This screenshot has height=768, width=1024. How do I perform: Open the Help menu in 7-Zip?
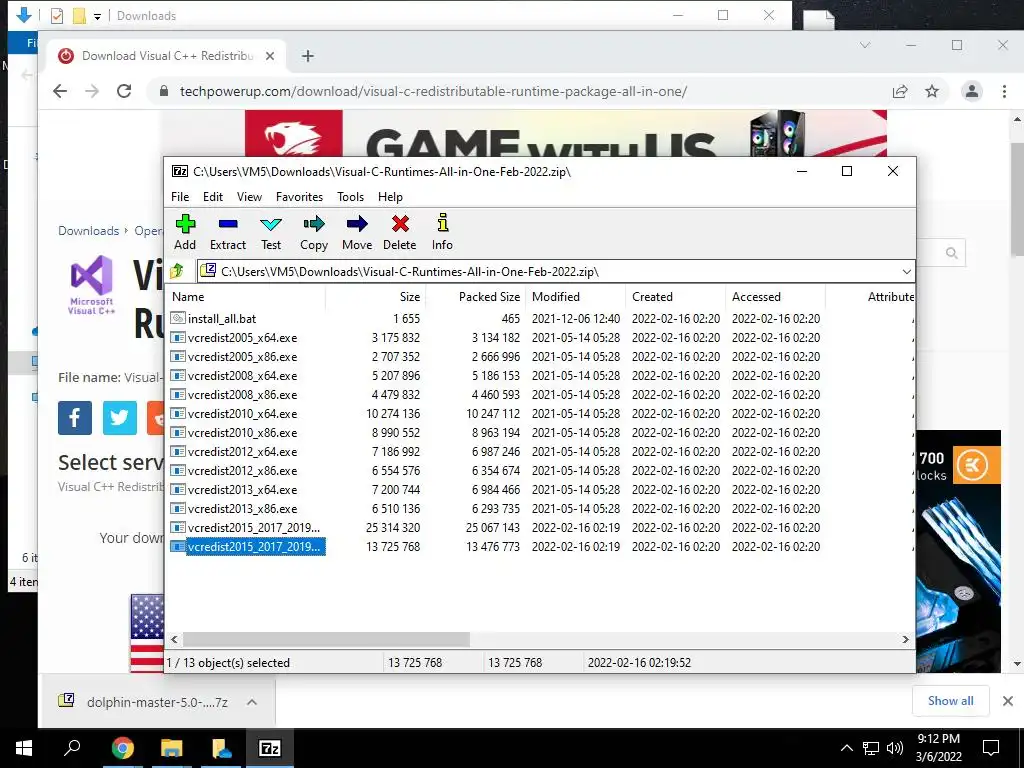coord(390,197)
